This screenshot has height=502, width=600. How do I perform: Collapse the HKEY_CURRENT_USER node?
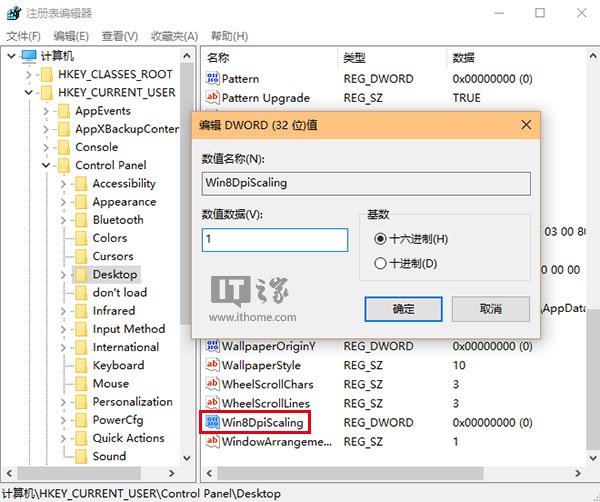(x=29, y=93)
